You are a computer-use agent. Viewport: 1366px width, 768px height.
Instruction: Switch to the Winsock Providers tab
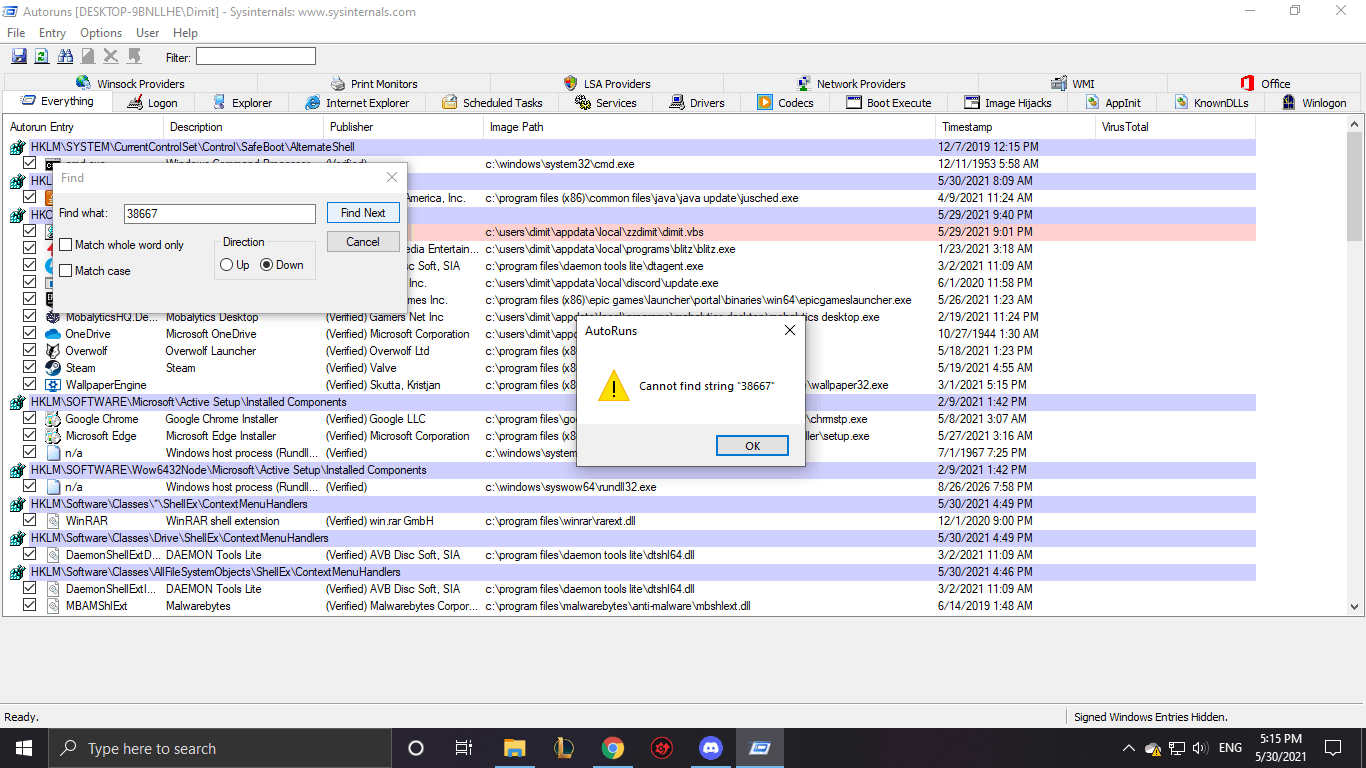click(130, 84)
